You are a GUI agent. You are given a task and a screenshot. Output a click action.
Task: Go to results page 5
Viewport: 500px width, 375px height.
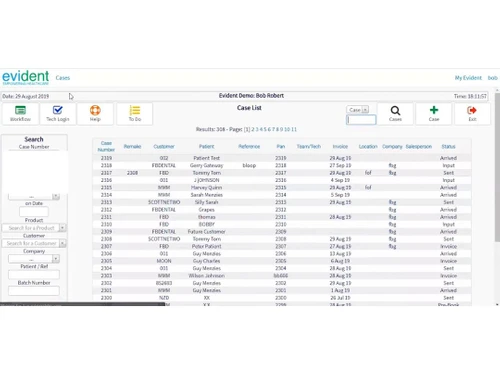pos(265,129)
